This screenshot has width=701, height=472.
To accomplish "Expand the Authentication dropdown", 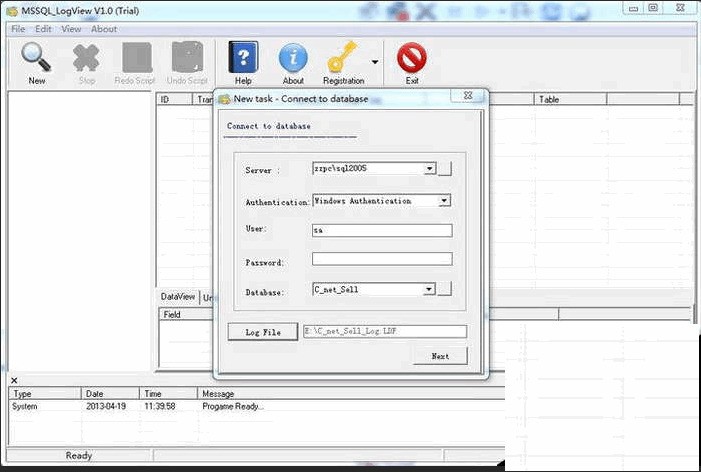I will tap(444, 201).
